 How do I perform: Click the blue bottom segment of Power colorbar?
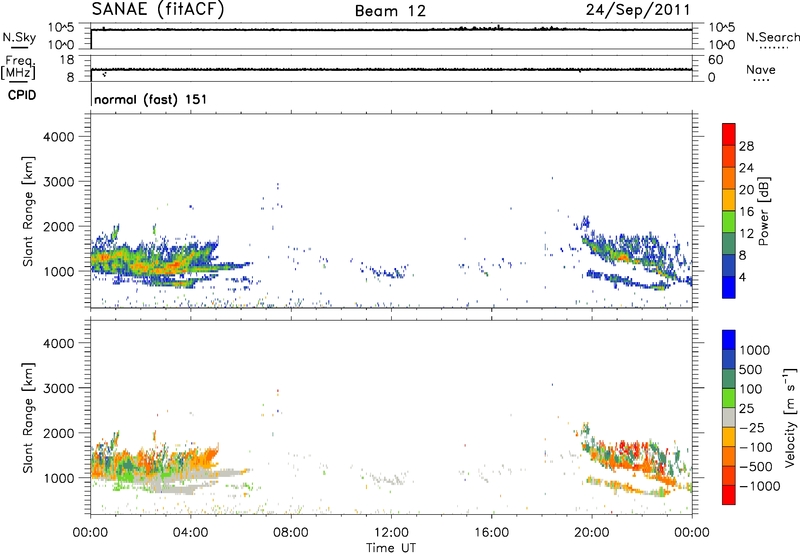click(x=729, y=287)
